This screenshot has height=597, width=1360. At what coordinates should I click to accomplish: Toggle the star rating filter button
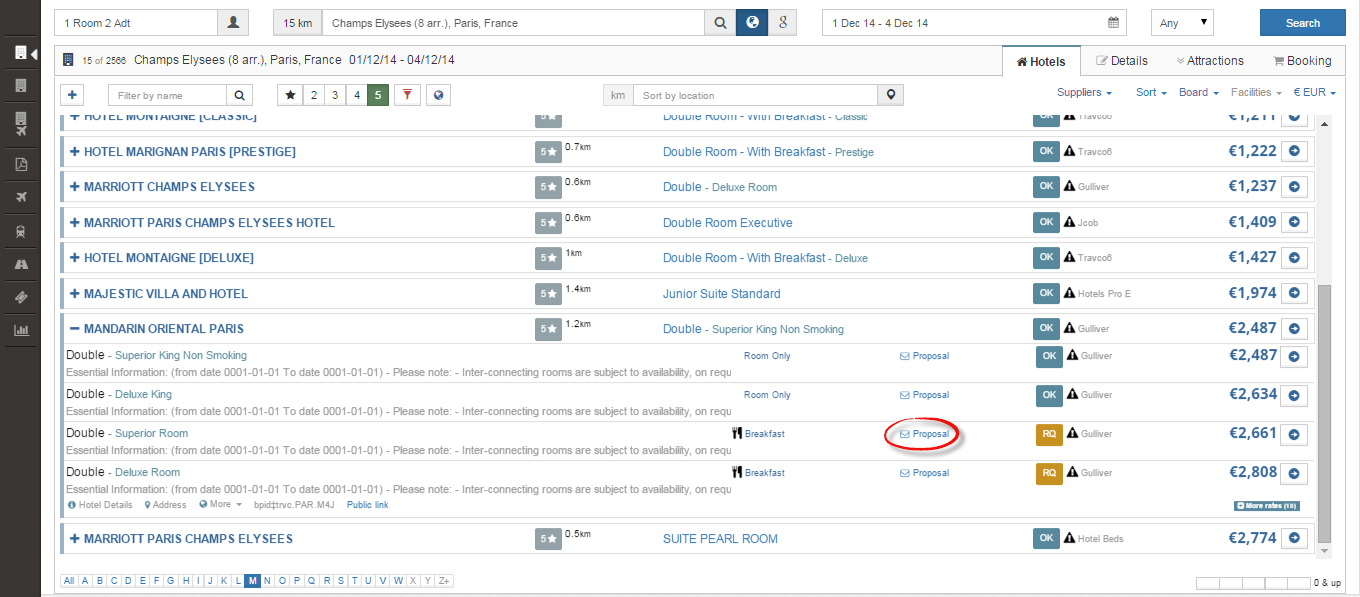pos(290,95)
